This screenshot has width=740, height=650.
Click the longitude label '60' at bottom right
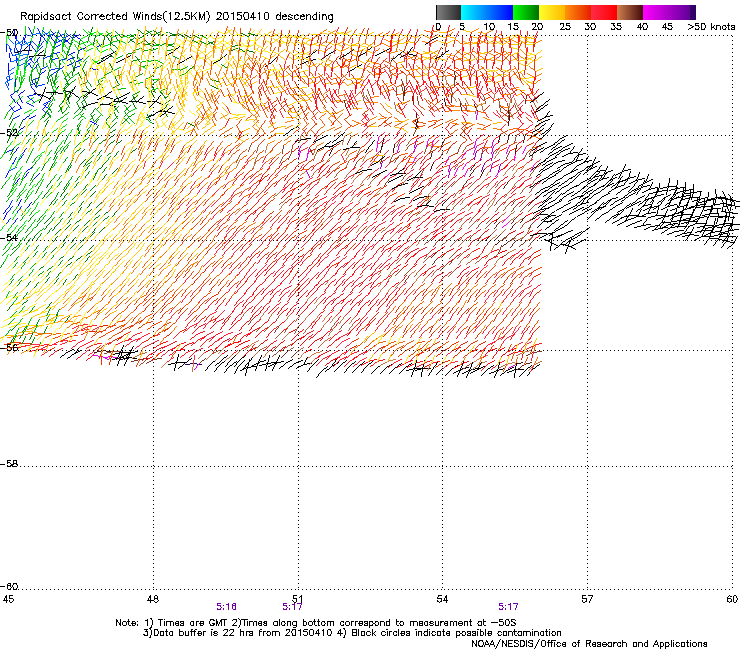click(x=732, y=599)
